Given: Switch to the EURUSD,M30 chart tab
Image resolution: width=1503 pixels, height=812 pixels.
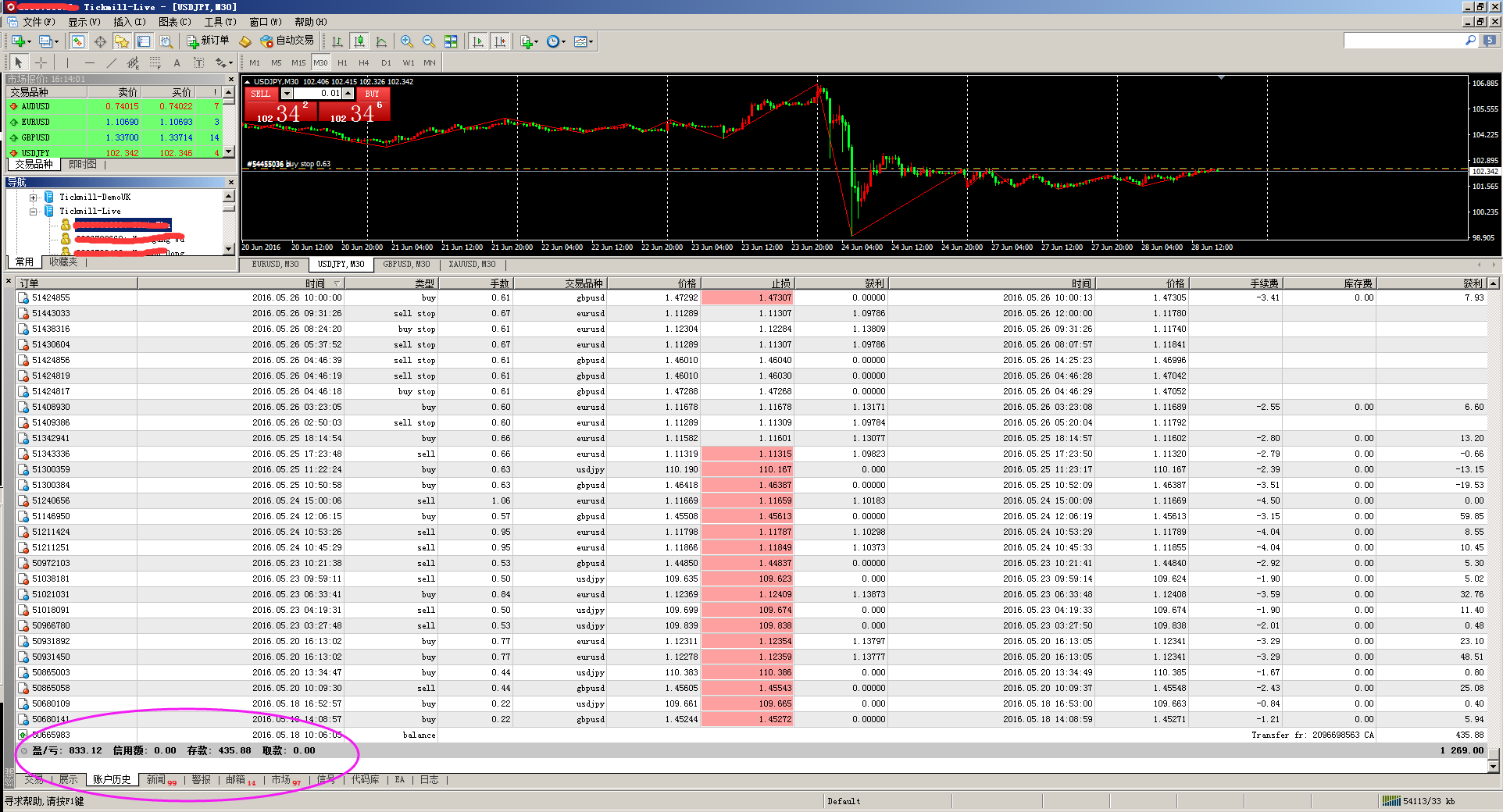Looking at the screenshot, I should (x=275, y=265).
